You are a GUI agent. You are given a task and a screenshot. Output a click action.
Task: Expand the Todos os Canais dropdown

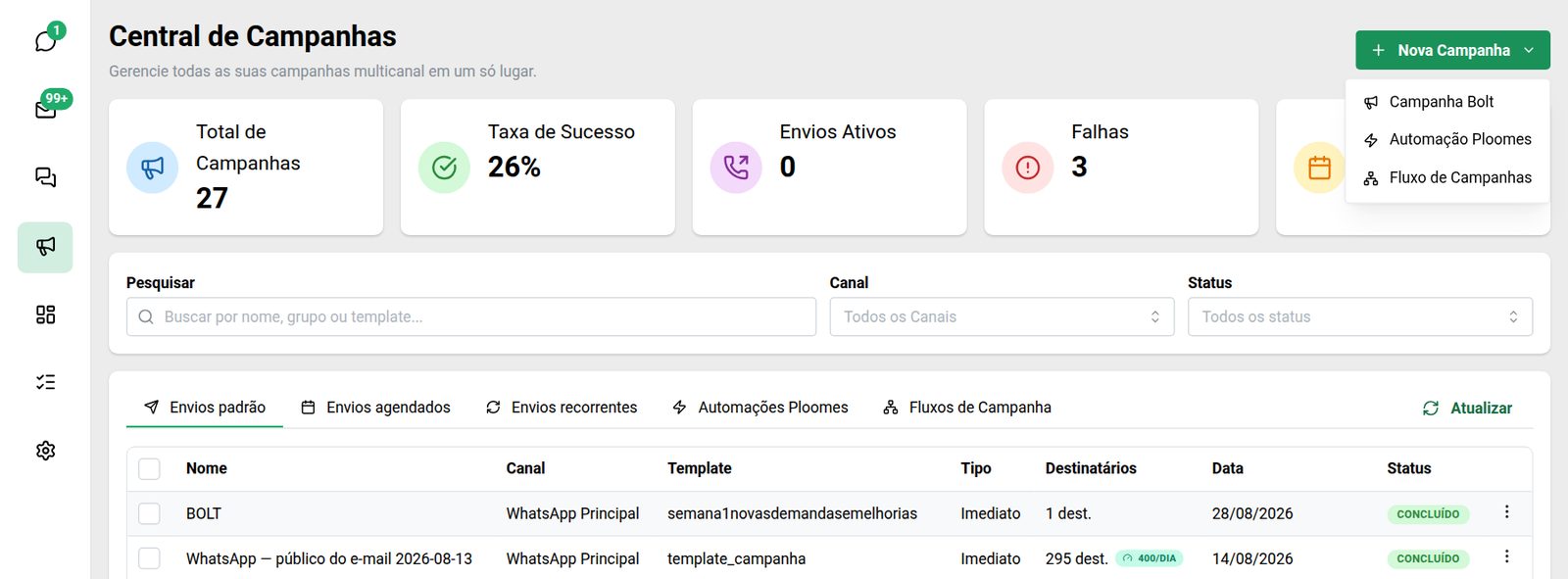[1002, 317]
